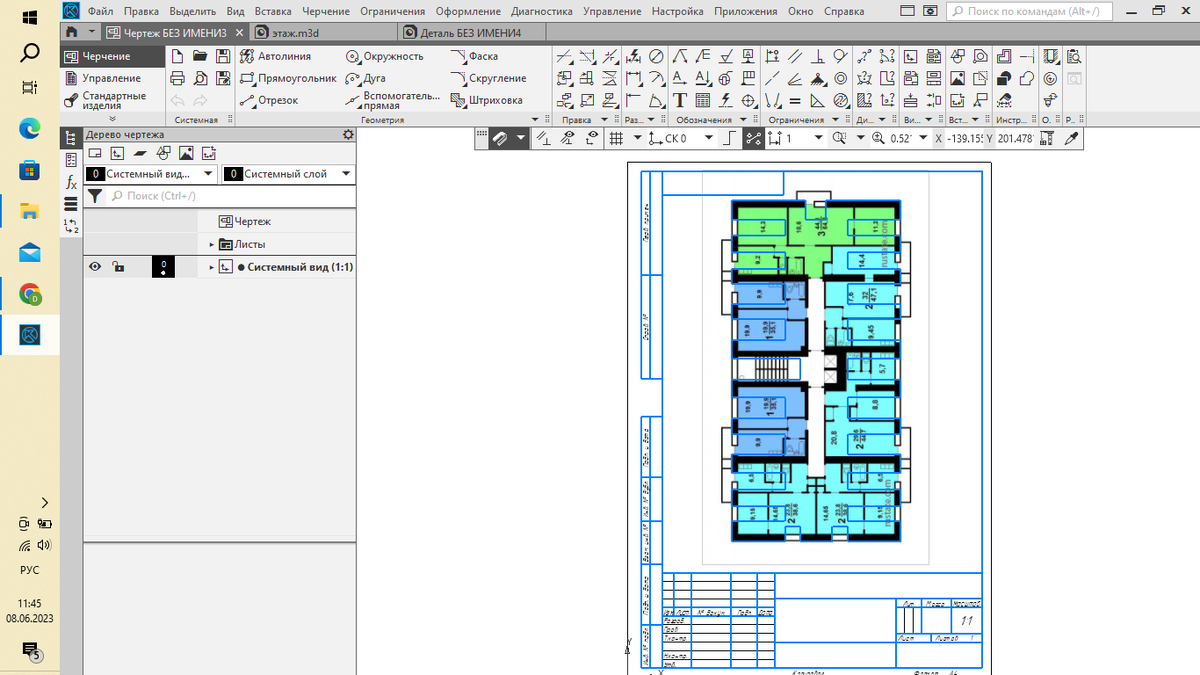Open Microsoft Edge from taskbar
Viewport: 1200px width, 675px height.
click(x=30, y=128)
